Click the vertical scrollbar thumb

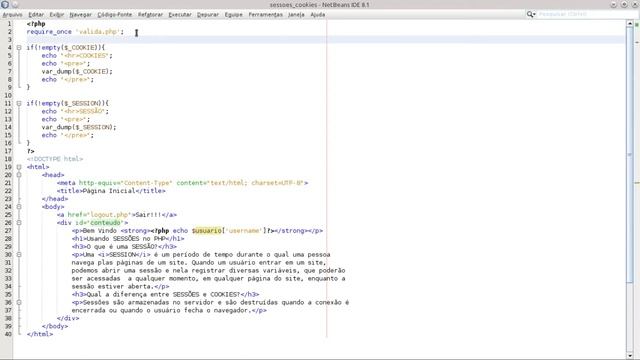[630, 155]
